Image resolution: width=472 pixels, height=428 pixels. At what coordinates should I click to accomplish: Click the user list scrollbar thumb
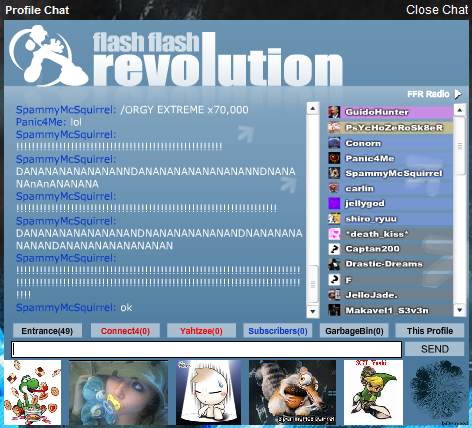coord(460,146)
